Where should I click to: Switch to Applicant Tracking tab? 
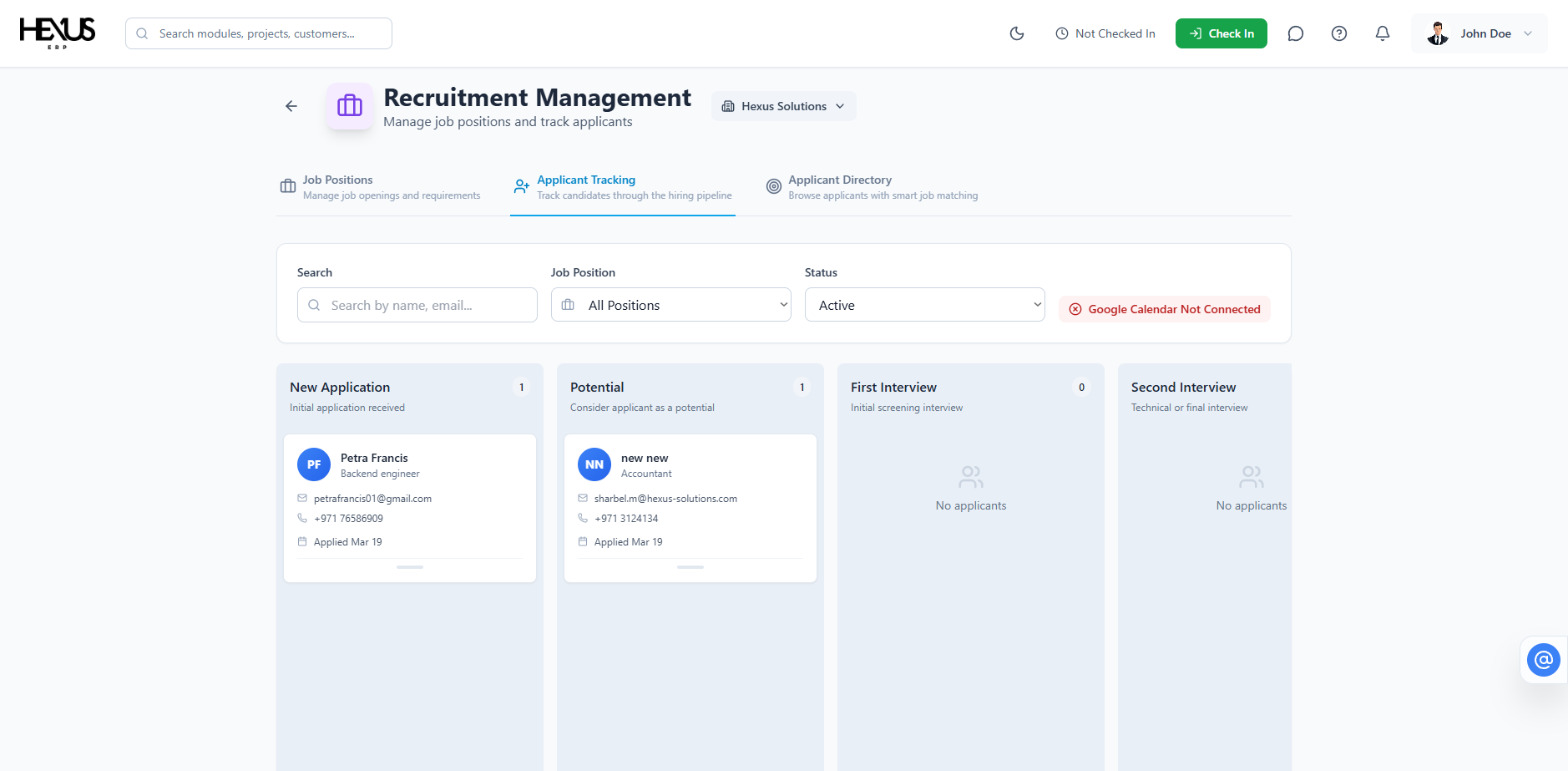point(623,187)
